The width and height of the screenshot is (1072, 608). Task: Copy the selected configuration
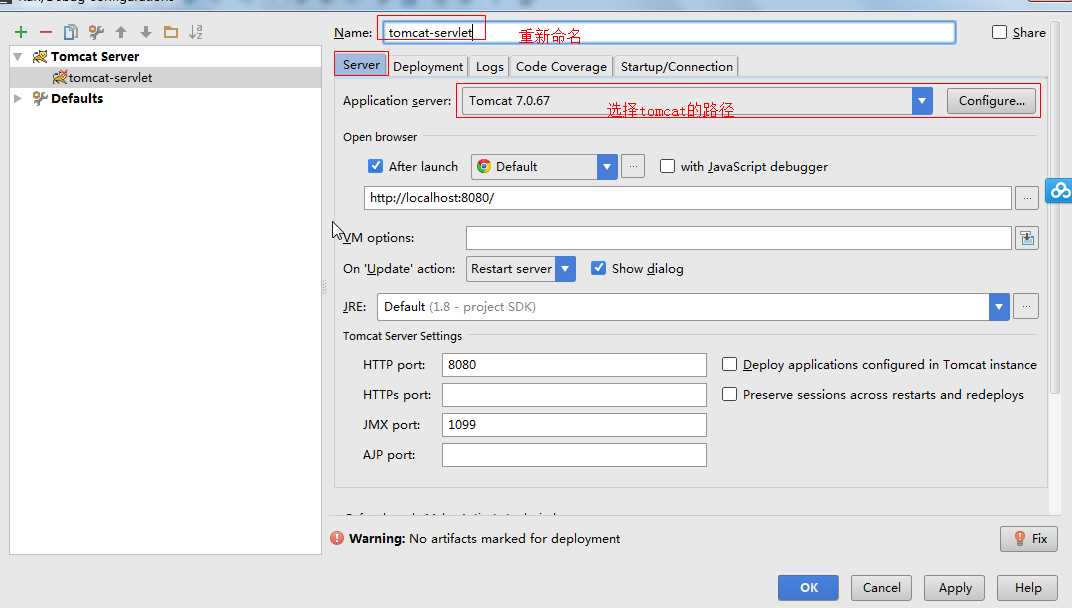coord(70,32)
